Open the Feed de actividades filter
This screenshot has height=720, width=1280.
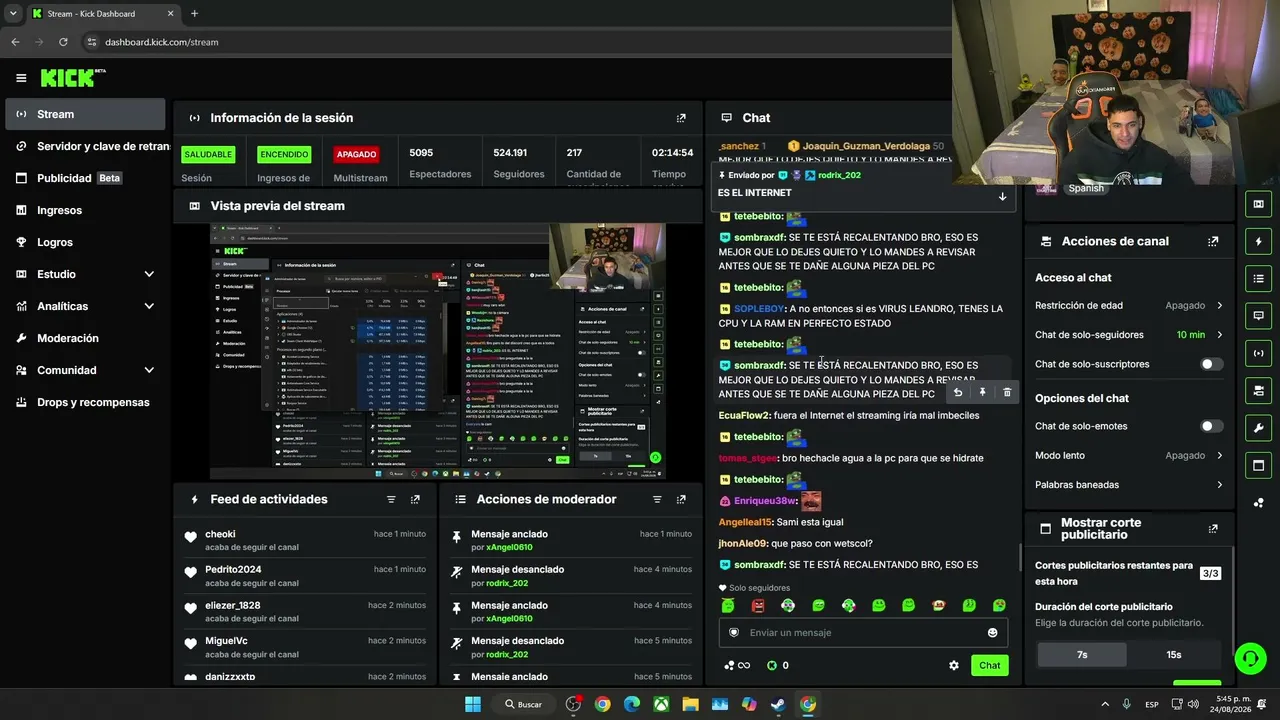click(x=391, y=499)
